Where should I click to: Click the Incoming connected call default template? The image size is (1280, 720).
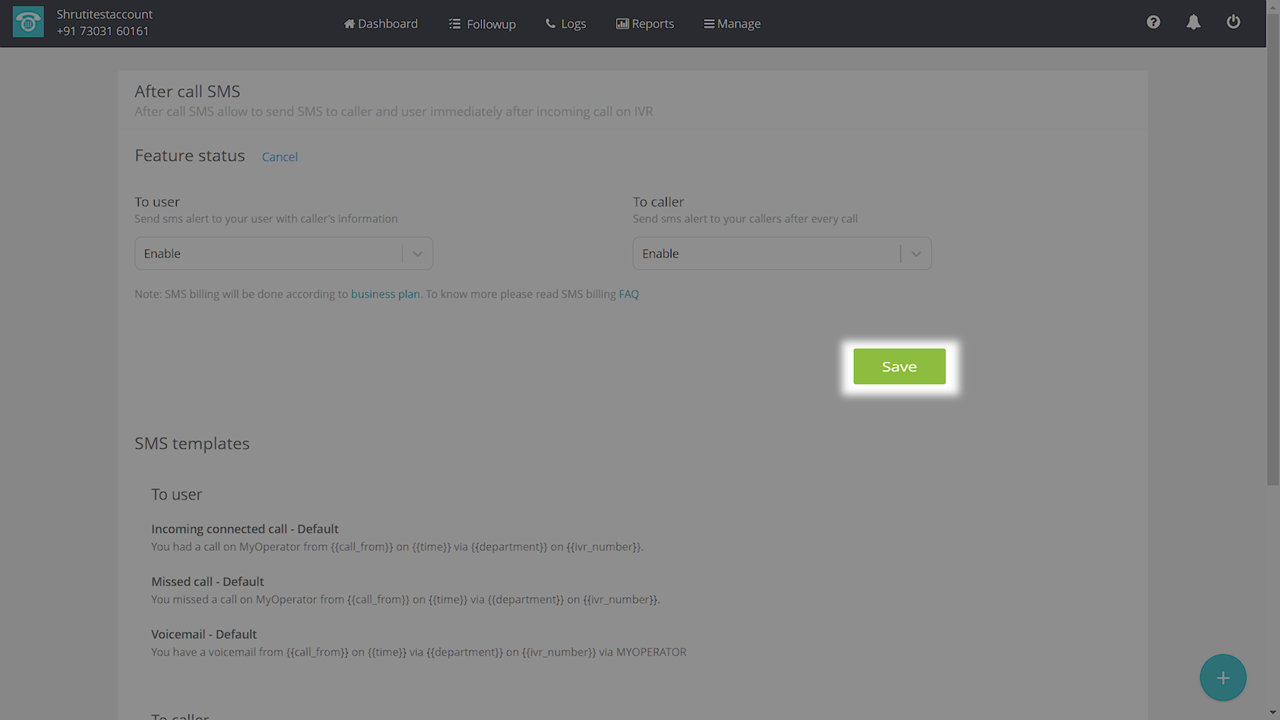(245, 529)
